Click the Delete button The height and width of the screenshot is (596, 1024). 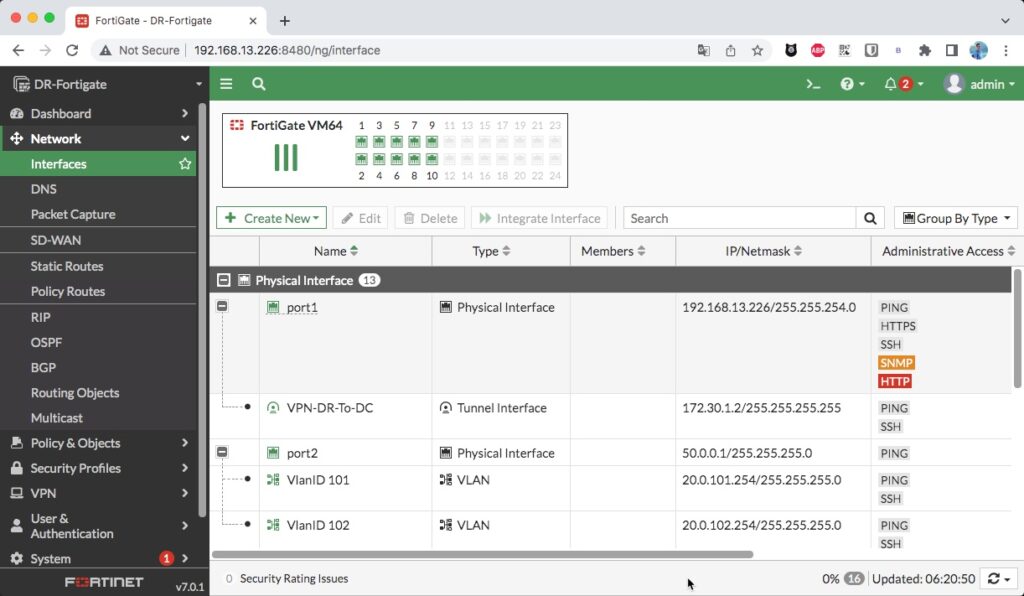(x=430, y=218)
